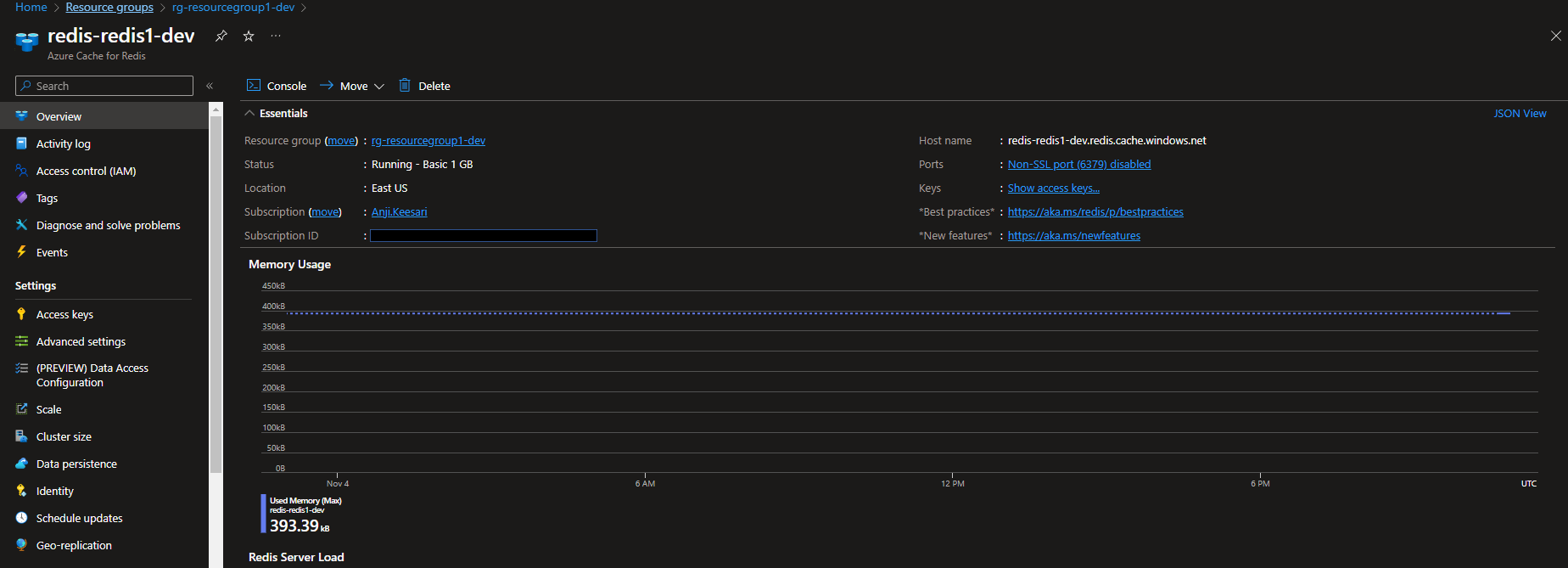Click the Overview icon in the sidebar

(21, 116)
